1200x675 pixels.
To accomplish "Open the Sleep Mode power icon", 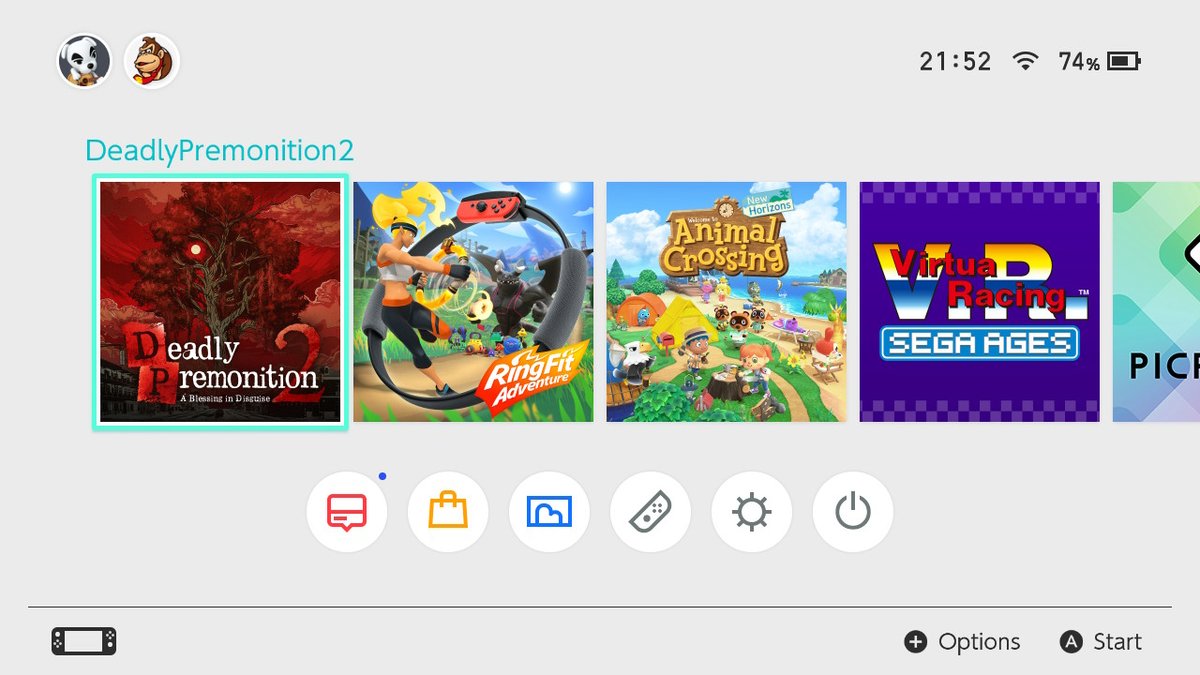I will click(x=852, y=513).
